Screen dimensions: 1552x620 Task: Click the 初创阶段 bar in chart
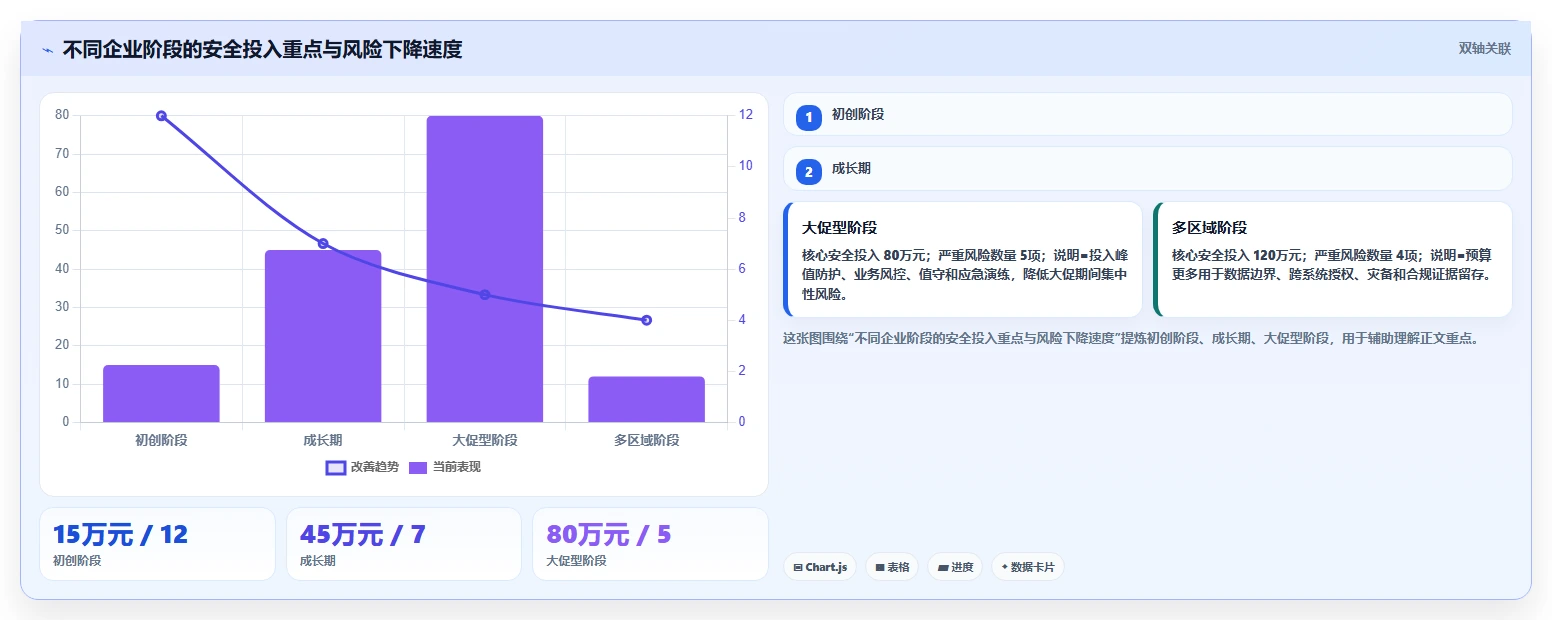tap(161, 394)
